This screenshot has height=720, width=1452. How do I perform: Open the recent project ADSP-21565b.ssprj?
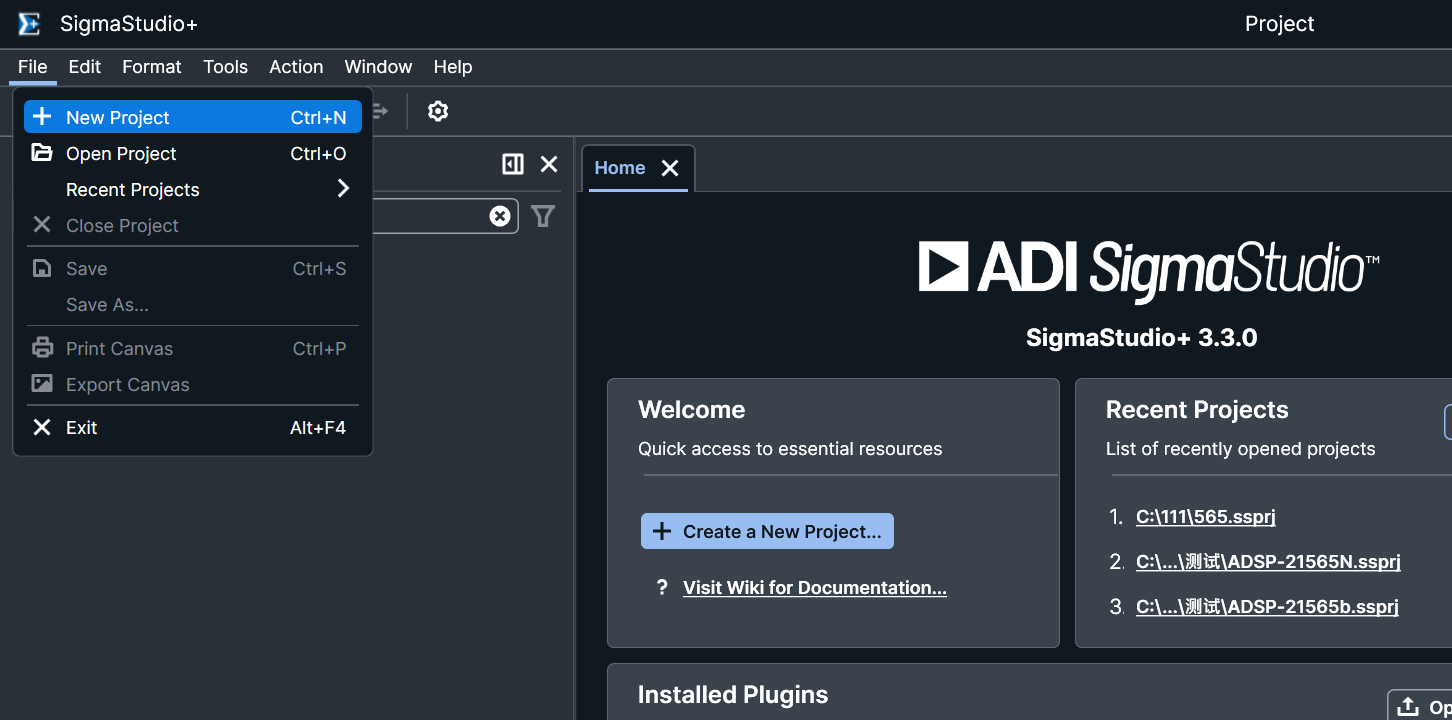tap(1267, 607)
